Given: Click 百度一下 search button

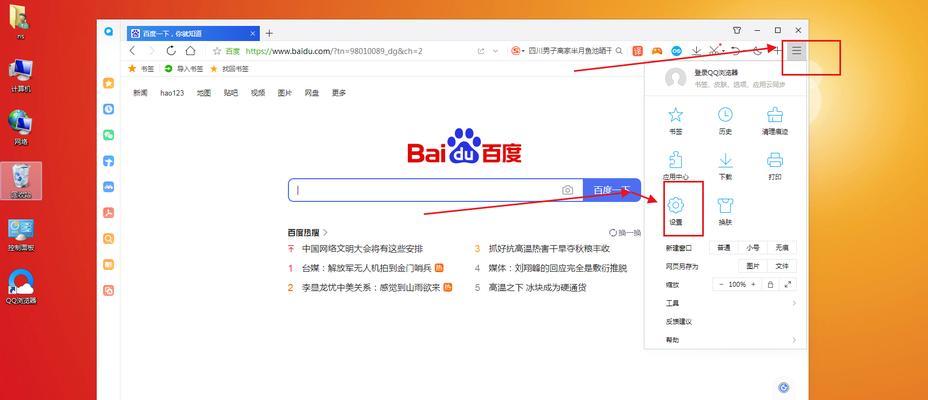Looking at the screenshot, I should click(x=612, y=190).
